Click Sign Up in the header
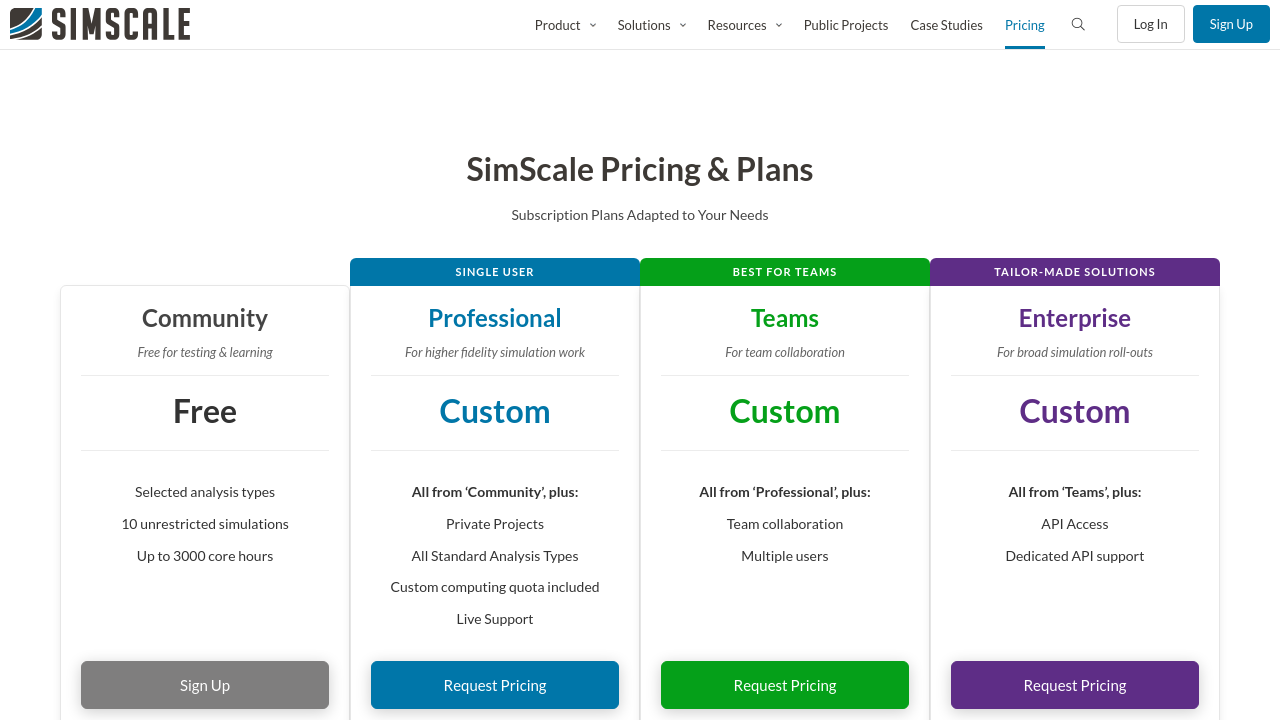 click(x=1230, y=24)
